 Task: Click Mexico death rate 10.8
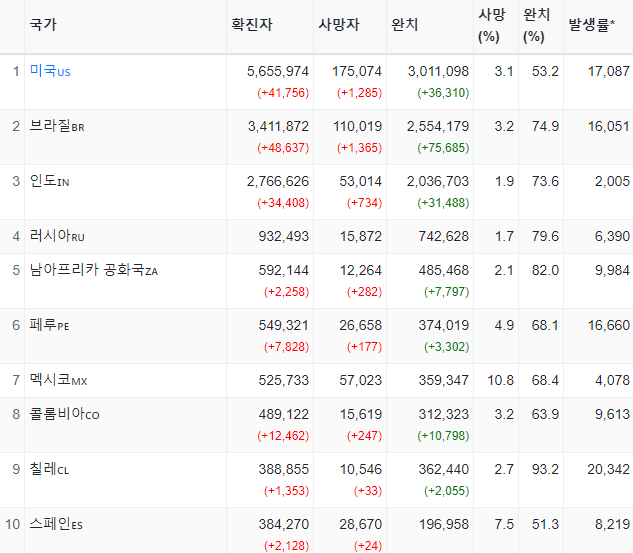click(501, 380)
